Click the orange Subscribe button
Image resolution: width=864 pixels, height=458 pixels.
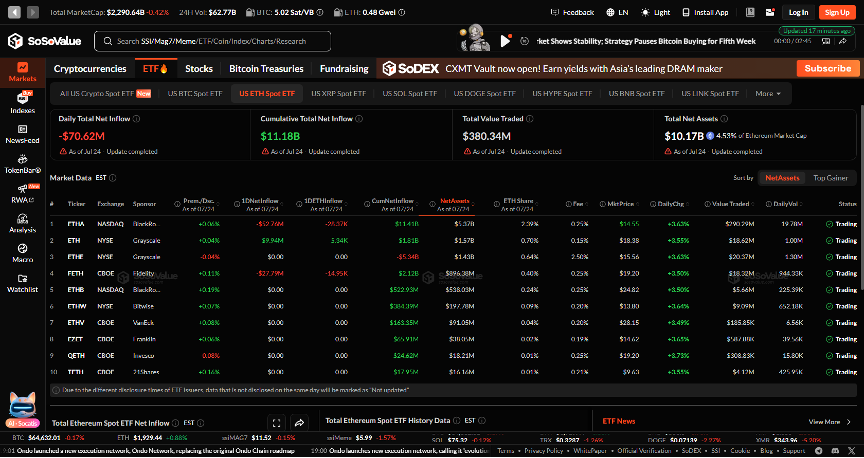pos(828,68)
